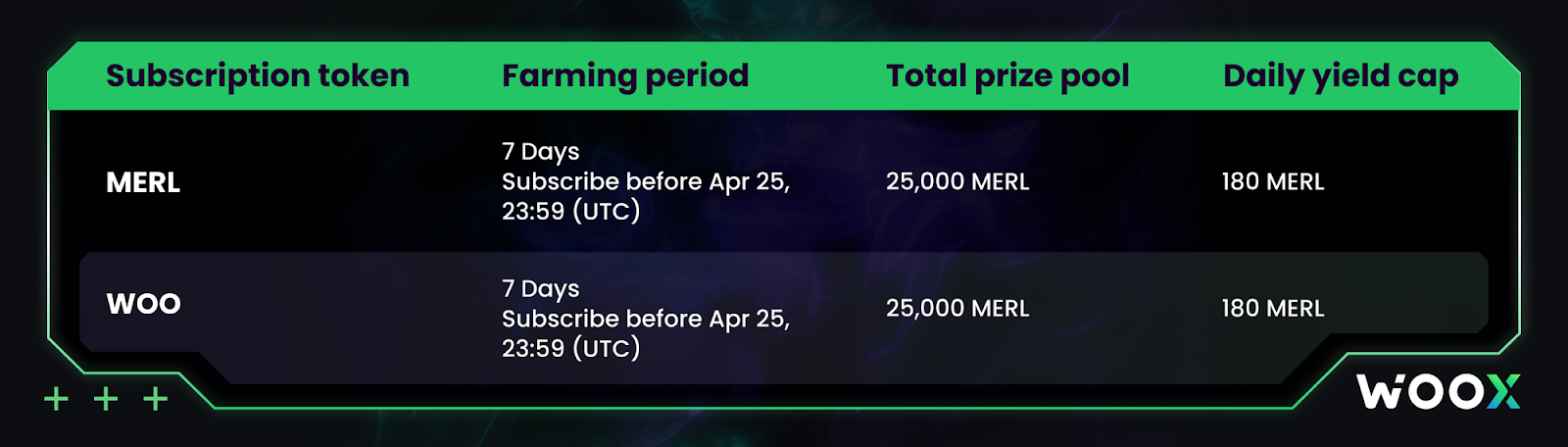Click the third green plus sign
1568x447 pixels.
tap(155, 399)
